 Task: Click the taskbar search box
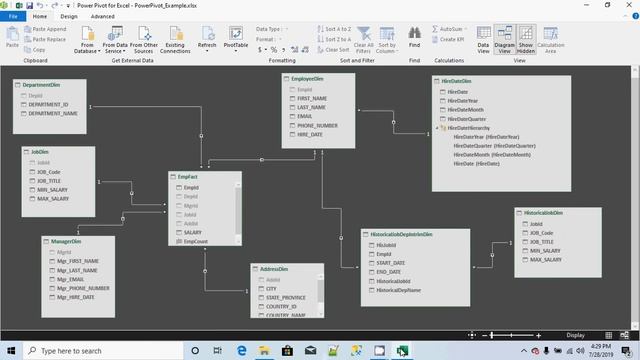[x=103, y=351]
